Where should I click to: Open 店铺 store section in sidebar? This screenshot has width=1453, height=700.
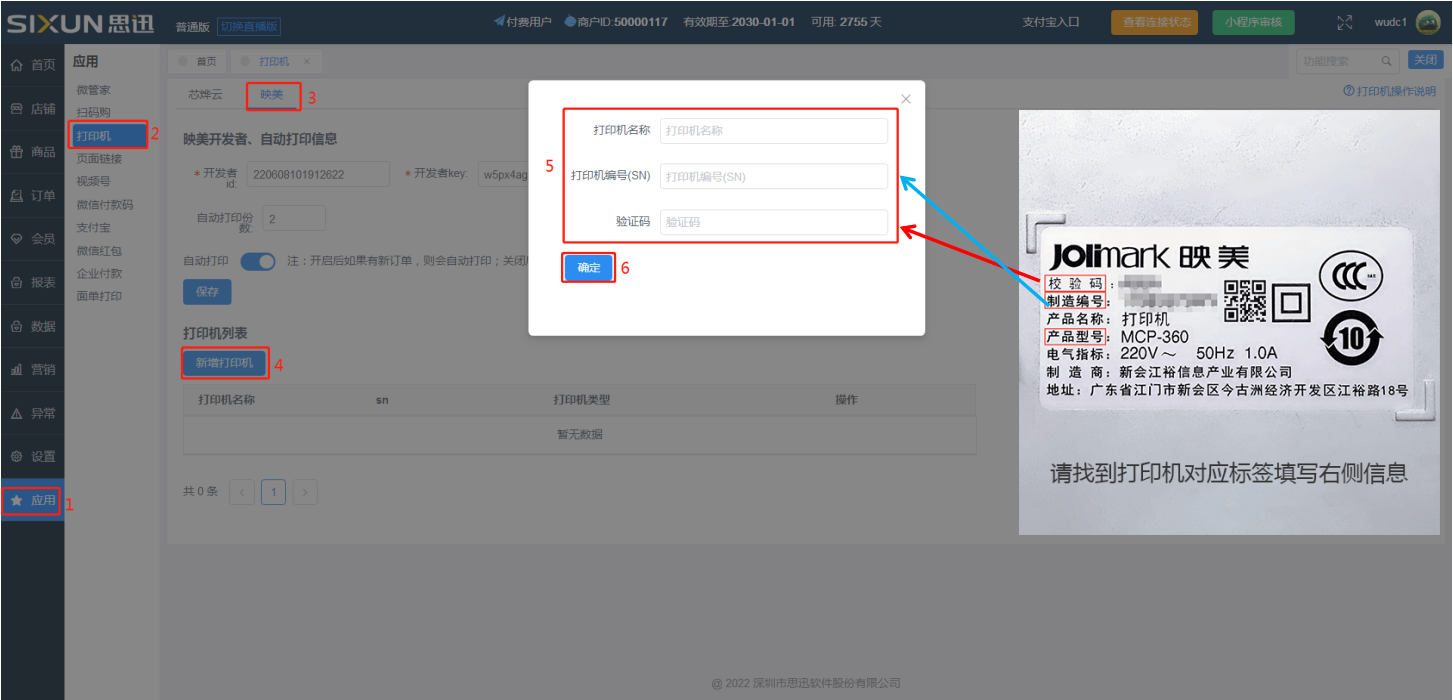pos(32,109)
